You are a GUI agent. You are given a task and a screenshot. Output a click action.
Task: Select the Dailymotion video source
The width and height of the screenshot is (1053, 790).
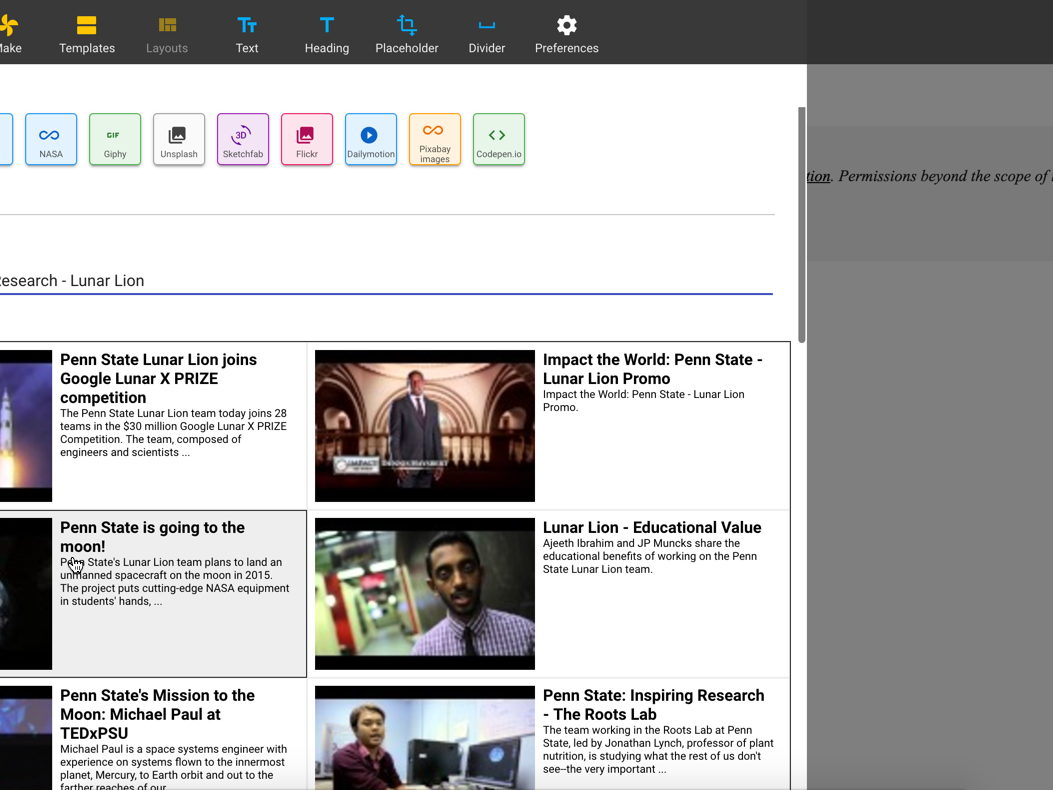[371, 139]
